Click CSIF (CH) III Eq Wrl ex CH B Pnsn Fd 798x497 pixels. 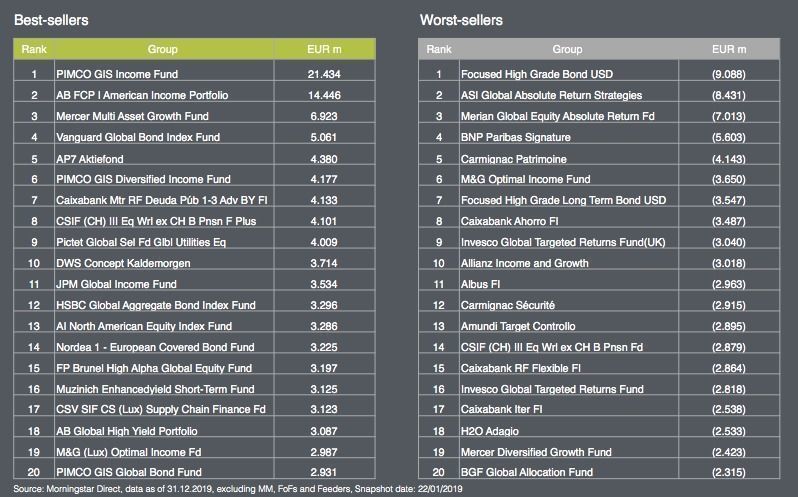[x=552, y=347]
